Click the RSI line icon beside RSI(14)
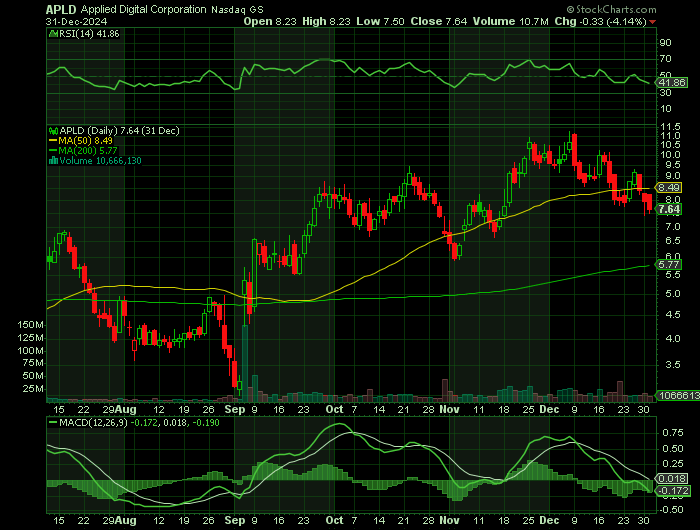Screen dimensions: 700x530 [x=53, y=33]
